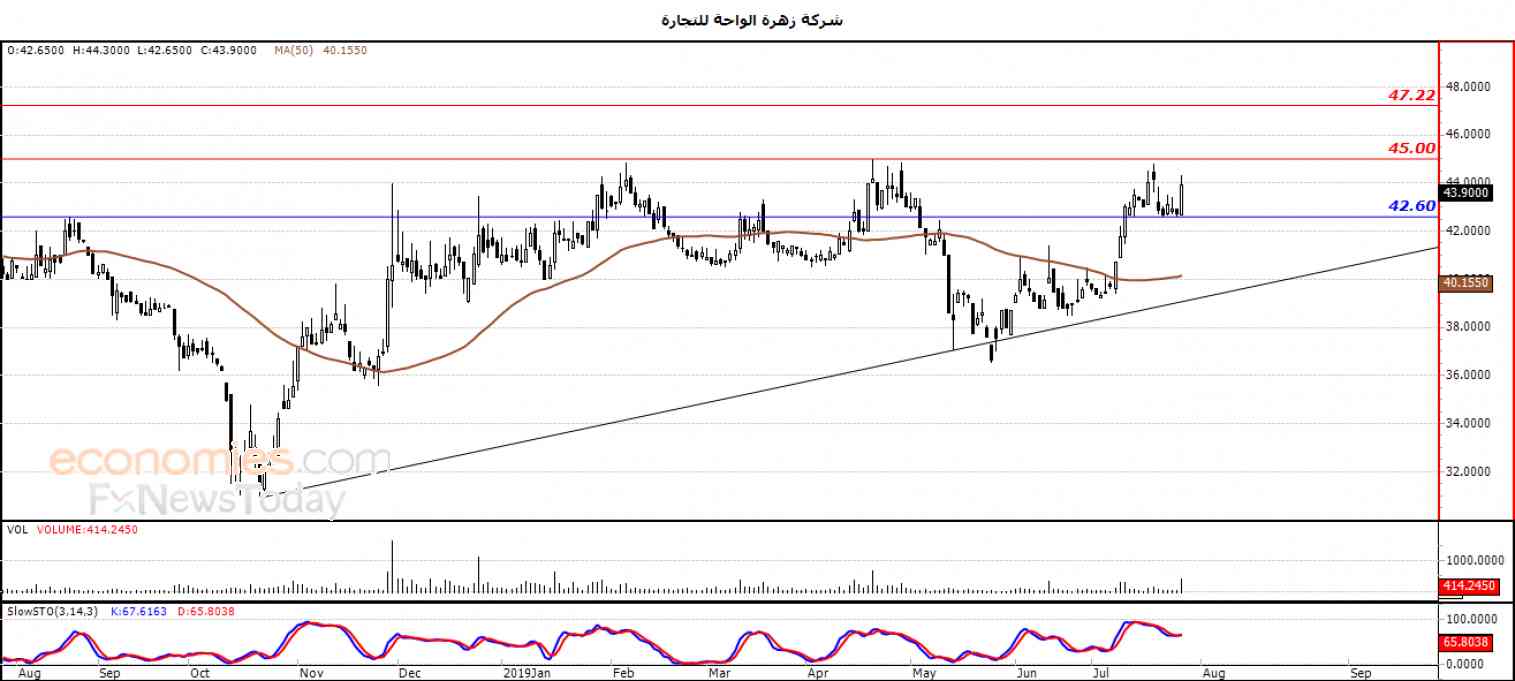The height and width of the screenshot is (681, 1515).
Task: Click the 2019Jan label on time axis
Action: point(526,674)
